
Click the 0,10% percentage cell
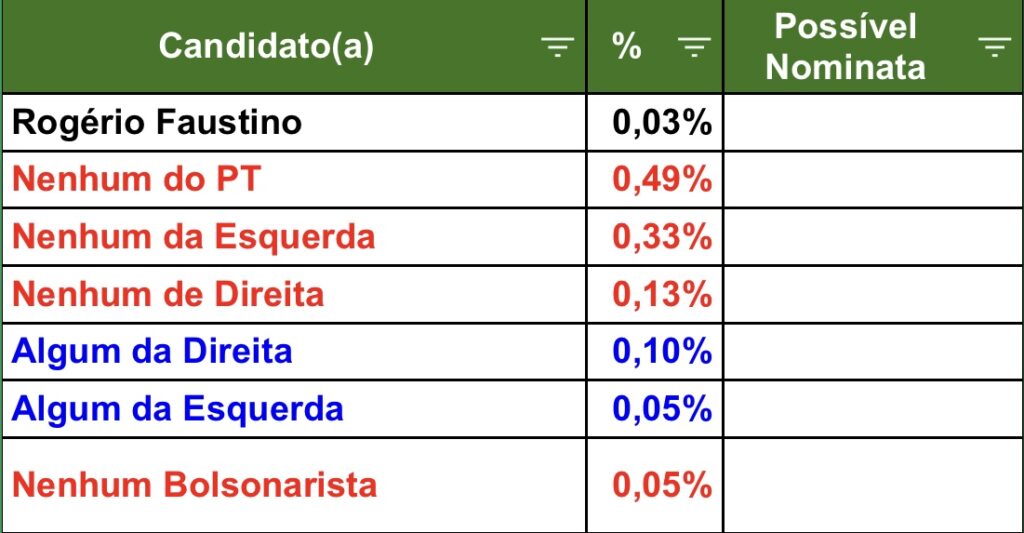(655, 352)
